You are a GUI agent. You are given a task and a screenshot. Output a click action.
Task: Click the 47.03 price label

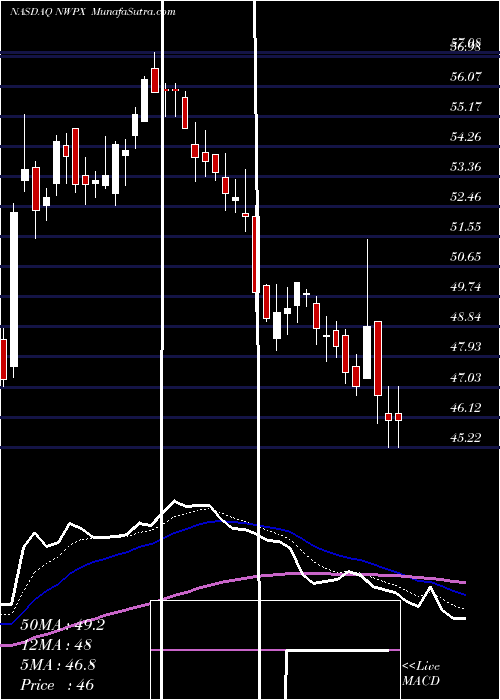[x=466, y=378]
